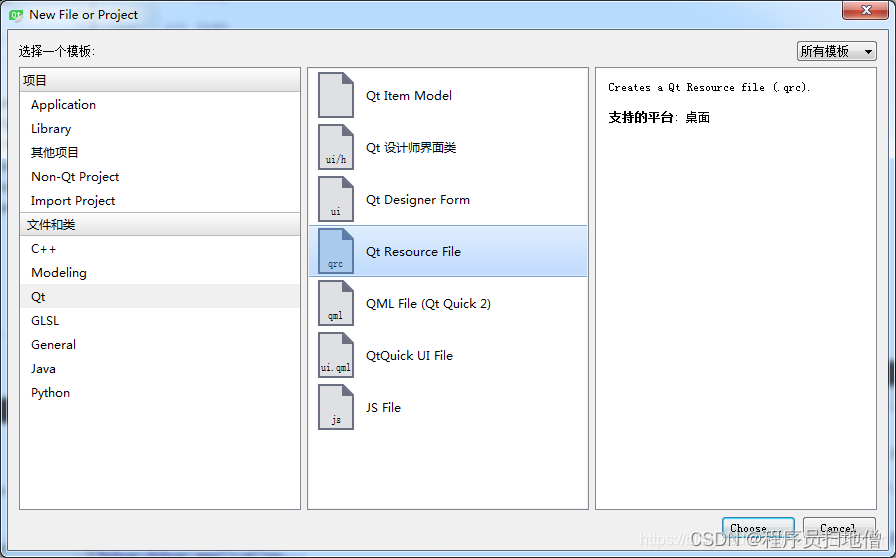Select GLSL category
The height and width of the screenshot is (558, 896).
[x=159, y=321]
